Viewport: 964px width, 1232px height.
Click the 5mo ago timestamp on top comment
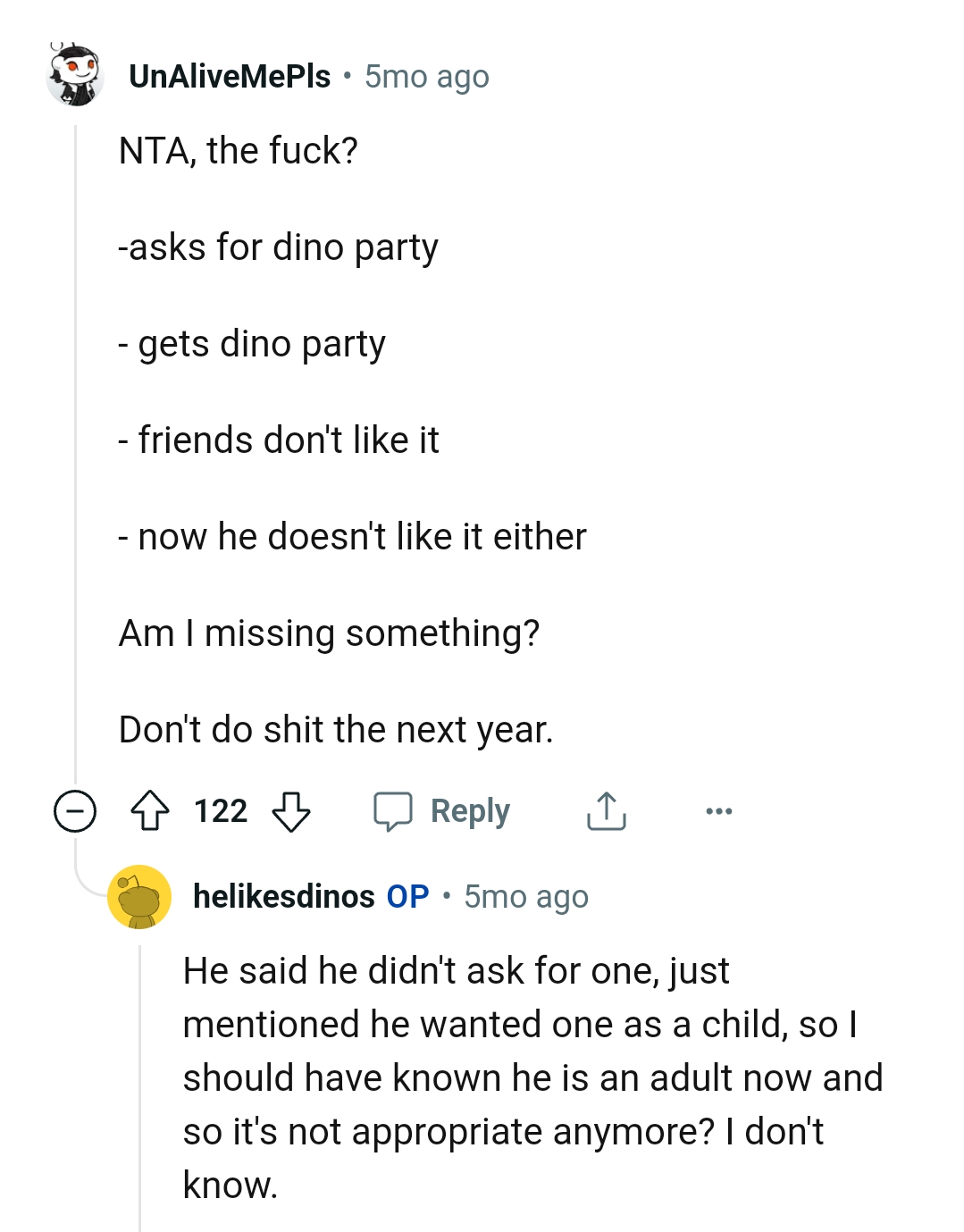click(x=426, y=77)
